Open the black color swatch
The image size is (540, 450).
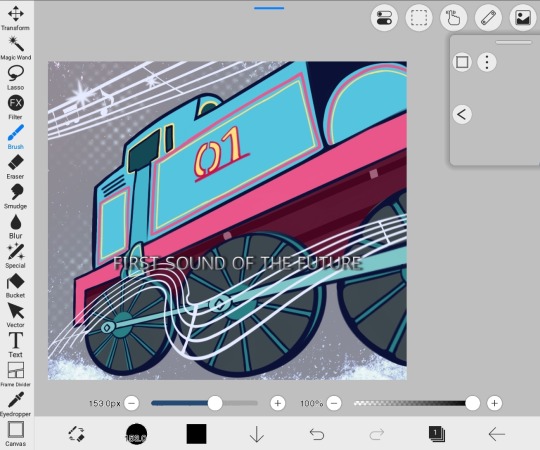tap(196, 434)
